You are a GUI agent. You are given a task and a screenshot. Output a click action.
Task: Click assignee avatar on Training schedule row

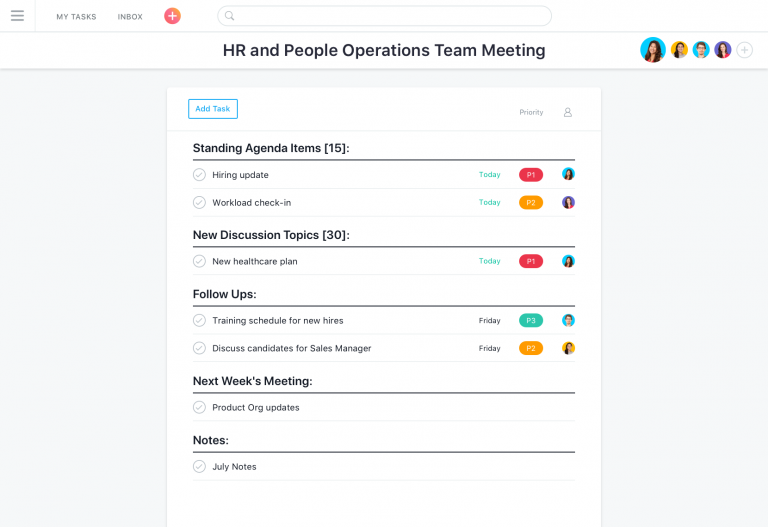coord(568,320)
